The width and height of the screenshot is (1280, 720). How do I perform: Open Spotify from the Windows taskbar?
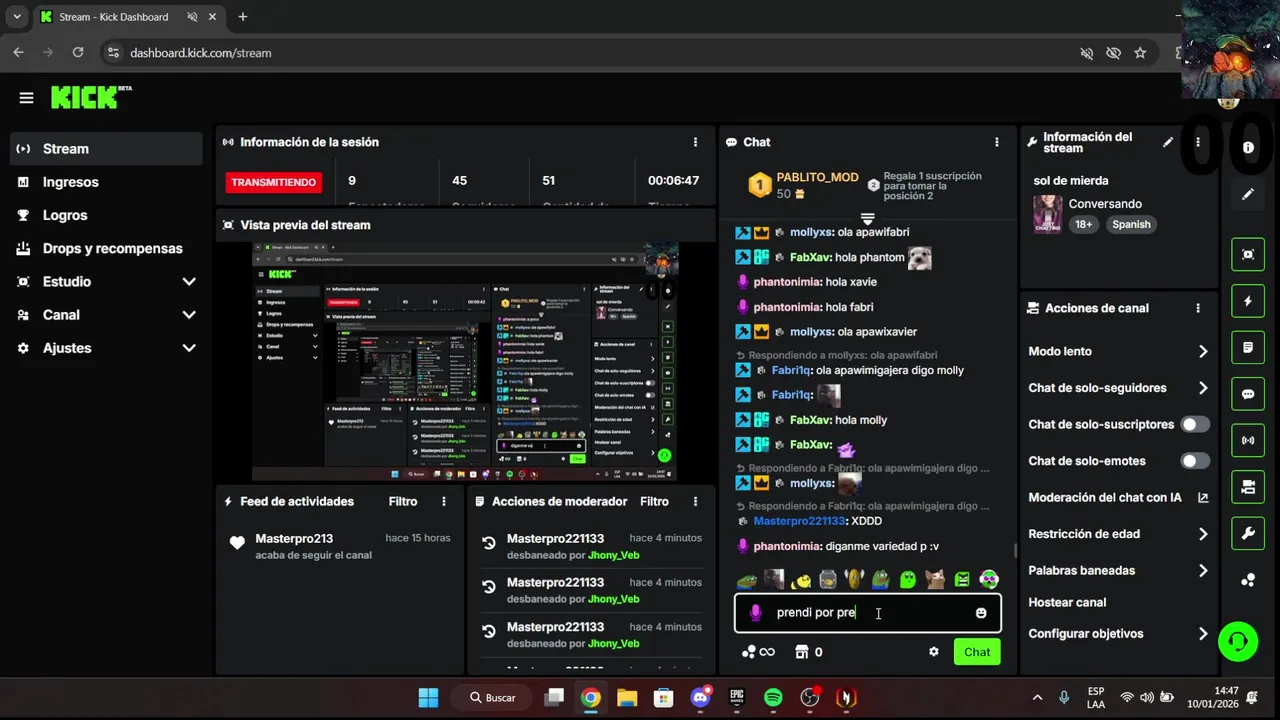773,698
